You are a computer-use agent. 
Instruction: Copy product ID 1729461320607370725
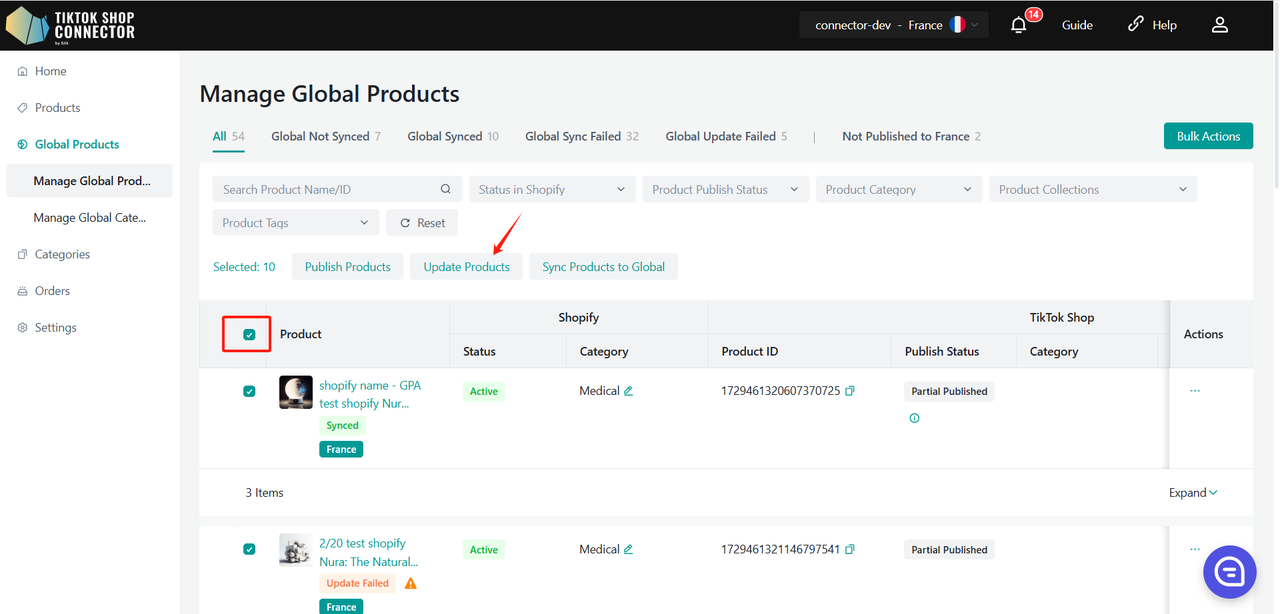click(850, 391)
